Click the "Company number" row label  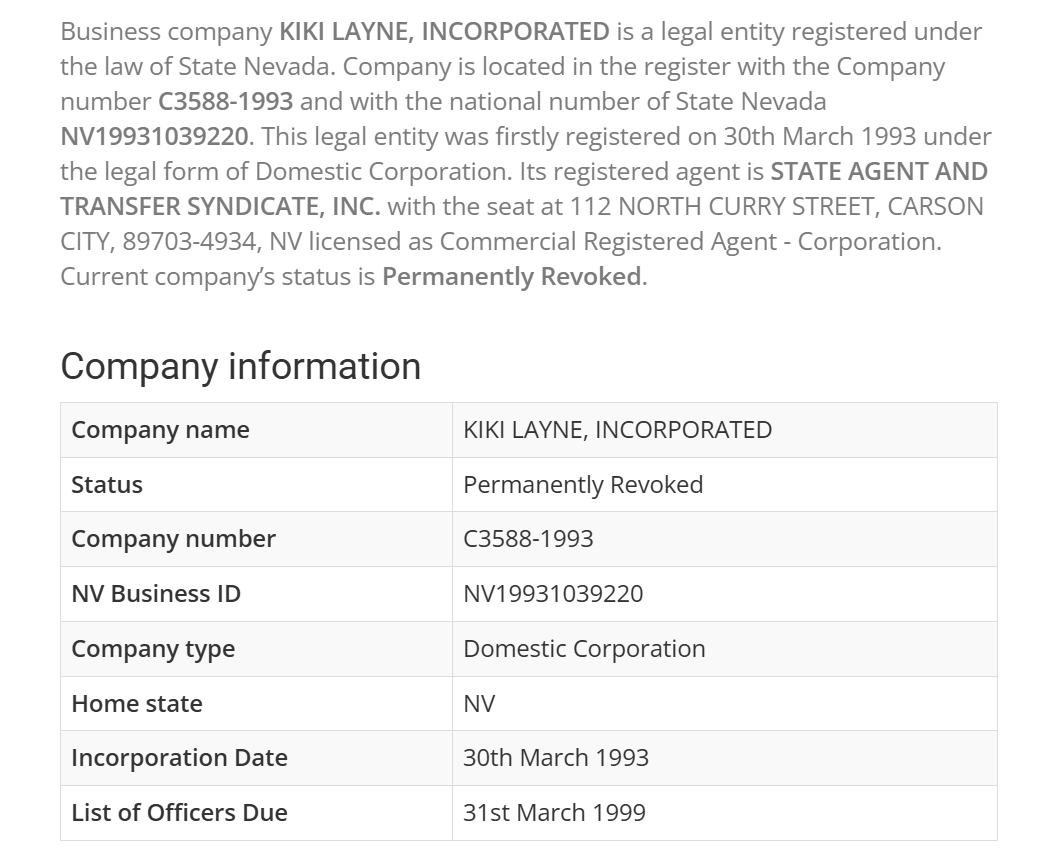tap(173, 539)
